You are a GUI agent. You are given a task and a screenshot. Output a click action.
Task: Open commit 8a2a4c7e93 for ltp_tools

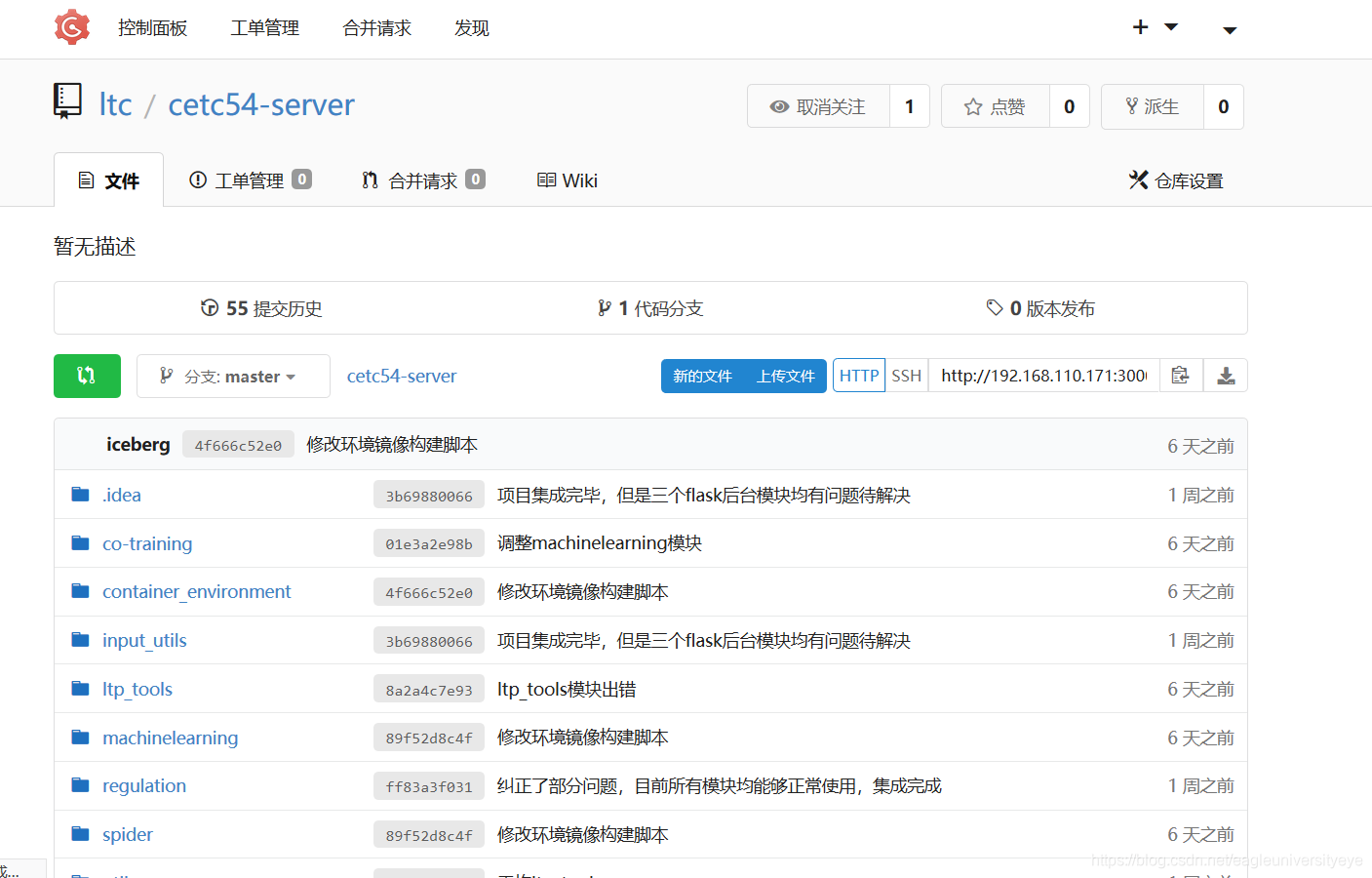tap(429, 690)
